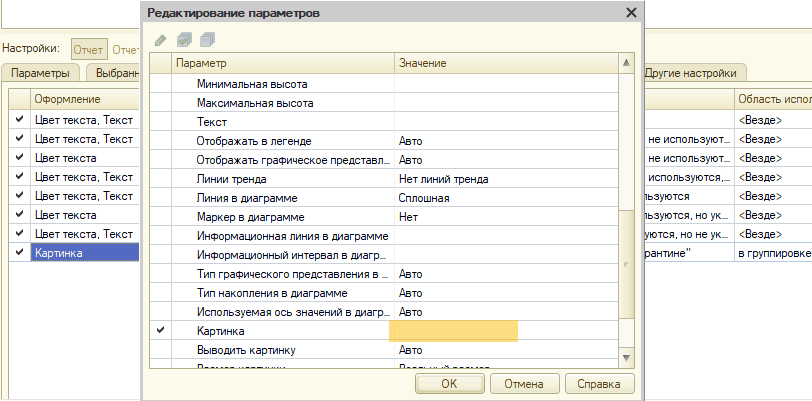Click the Сплошная line value

click(424, 198)
